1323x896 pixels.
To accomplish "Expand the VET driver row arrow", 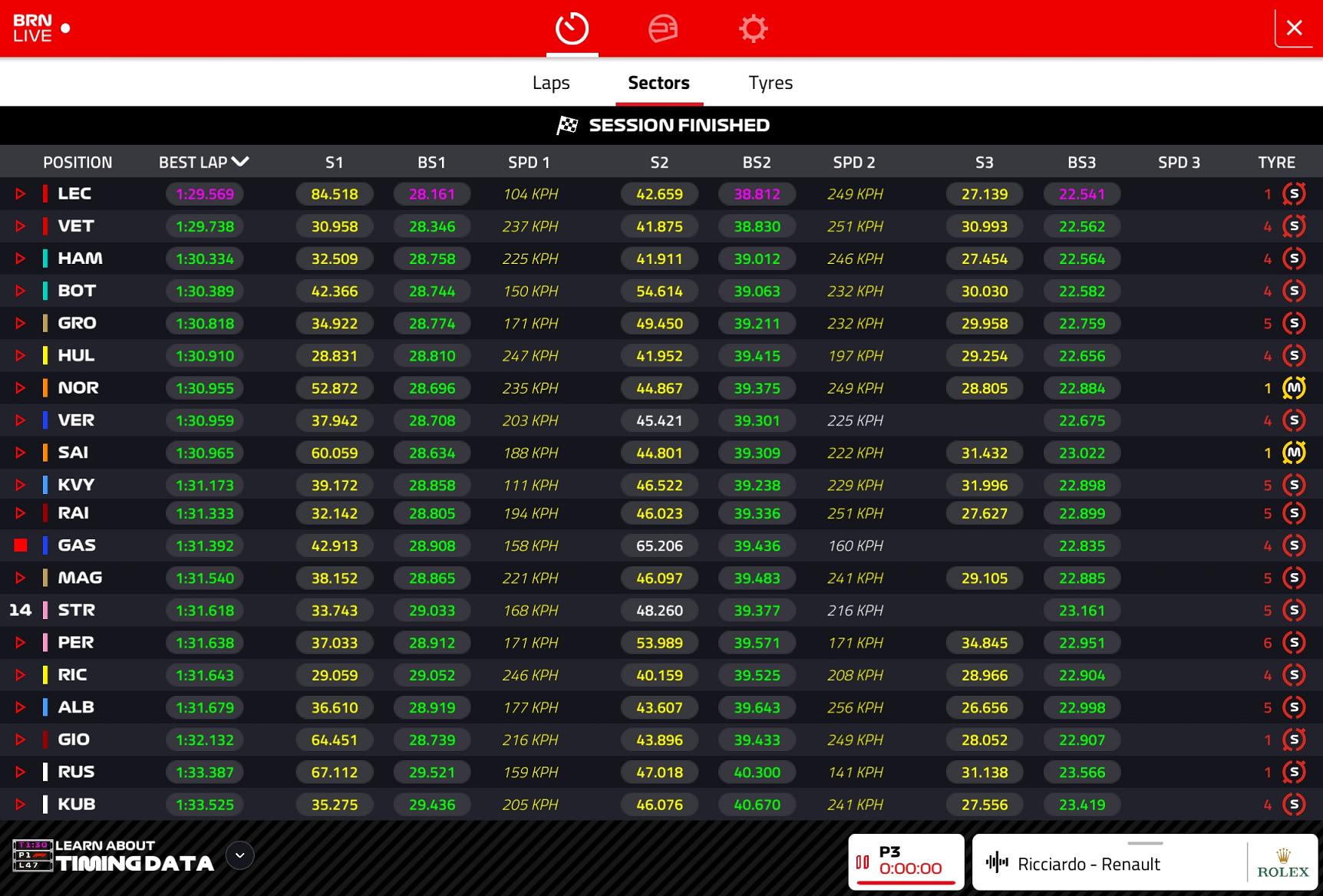I will click(x=21, y=226).
